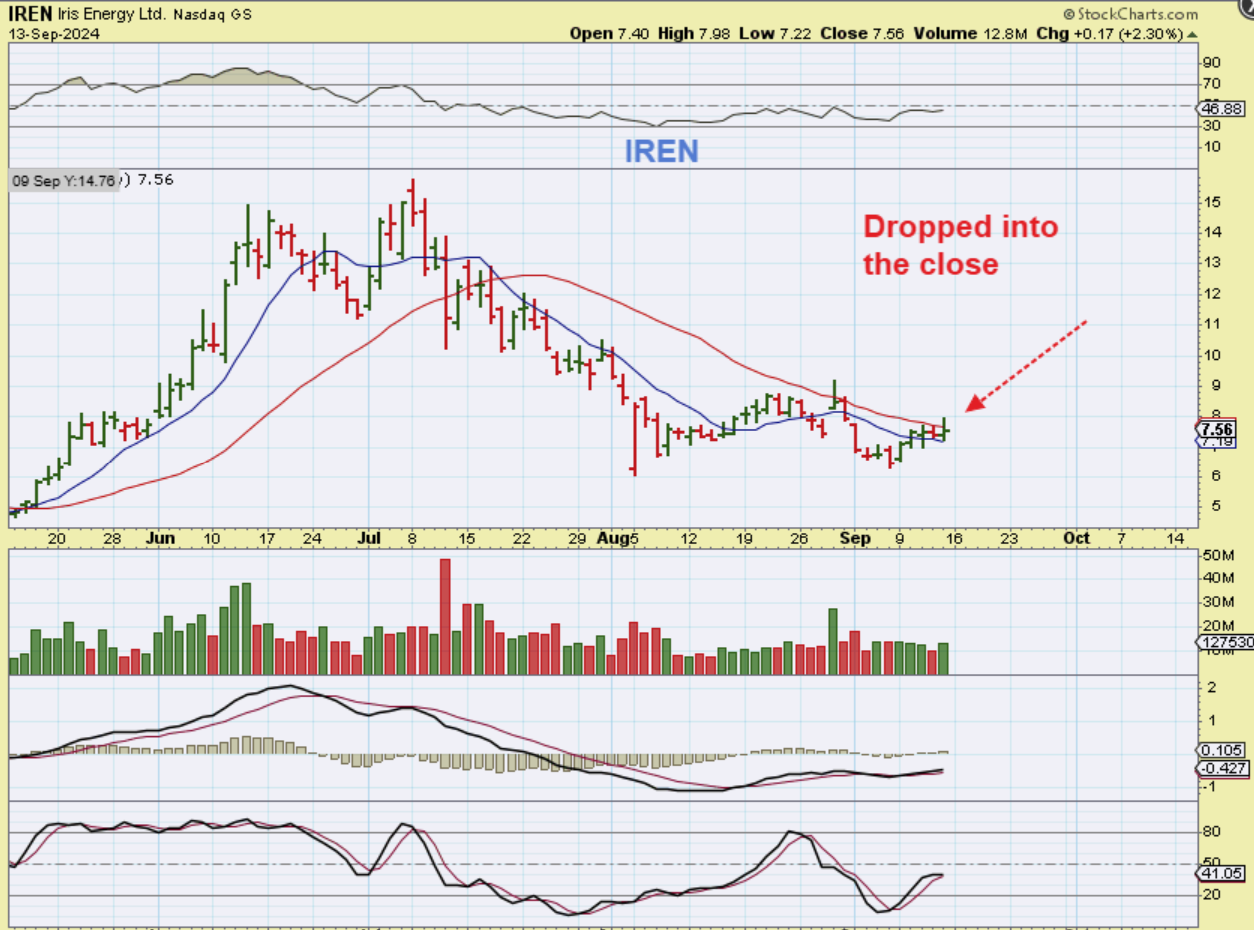Screen dimensions: 1254x930
Task: Click the Jun label on date axis
Action: (x=160, y=538)
